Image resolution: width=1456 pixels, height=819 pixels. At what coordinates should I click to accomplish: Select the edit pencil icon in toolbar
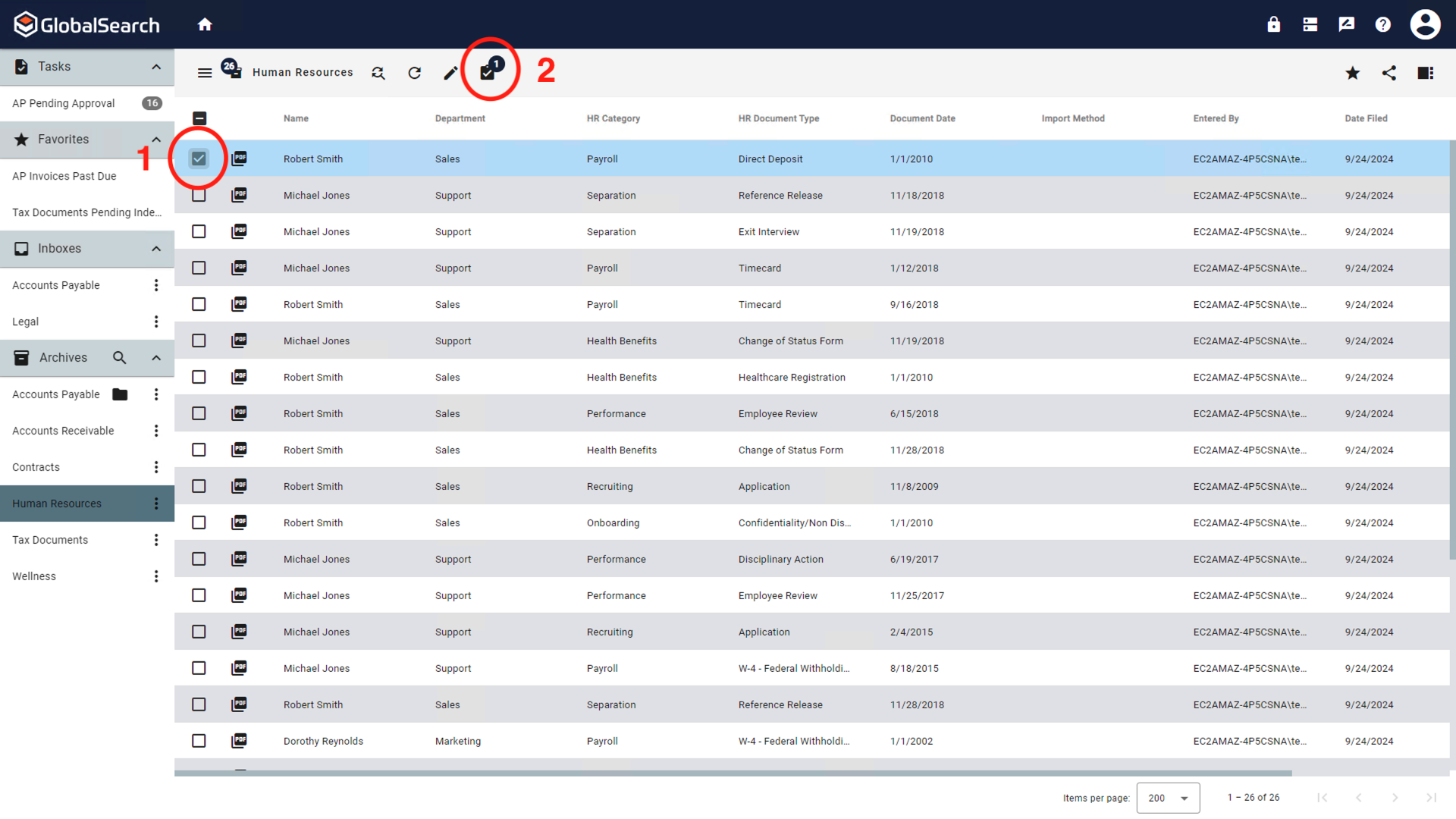(450, 73)
